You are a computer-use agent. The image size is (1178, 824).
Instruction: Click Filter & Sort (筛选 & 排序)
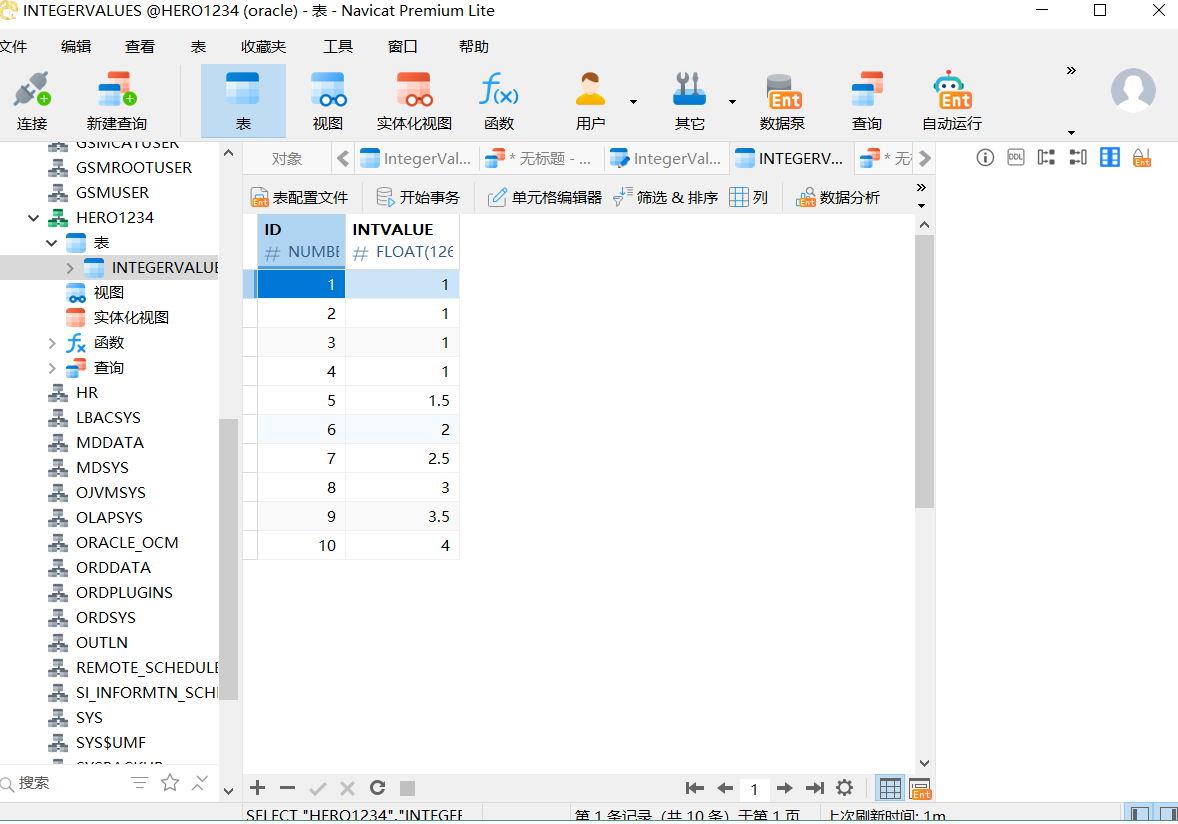pyautogui.click(x=666, y=198)
